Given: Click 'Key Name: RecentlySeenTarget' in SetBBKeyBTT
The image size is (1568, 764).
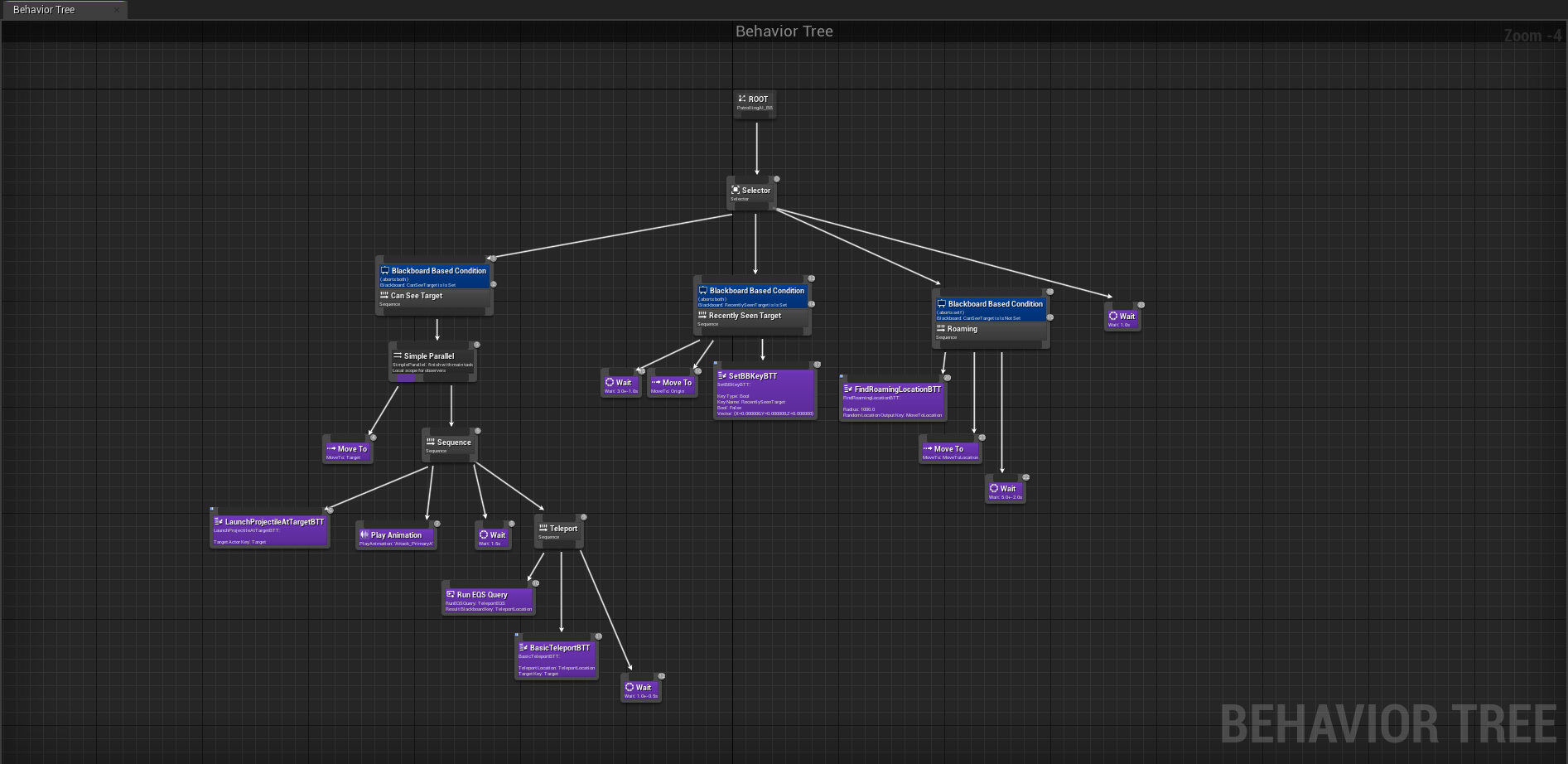Looking at the screenshot, I should (x=751, y=402).
